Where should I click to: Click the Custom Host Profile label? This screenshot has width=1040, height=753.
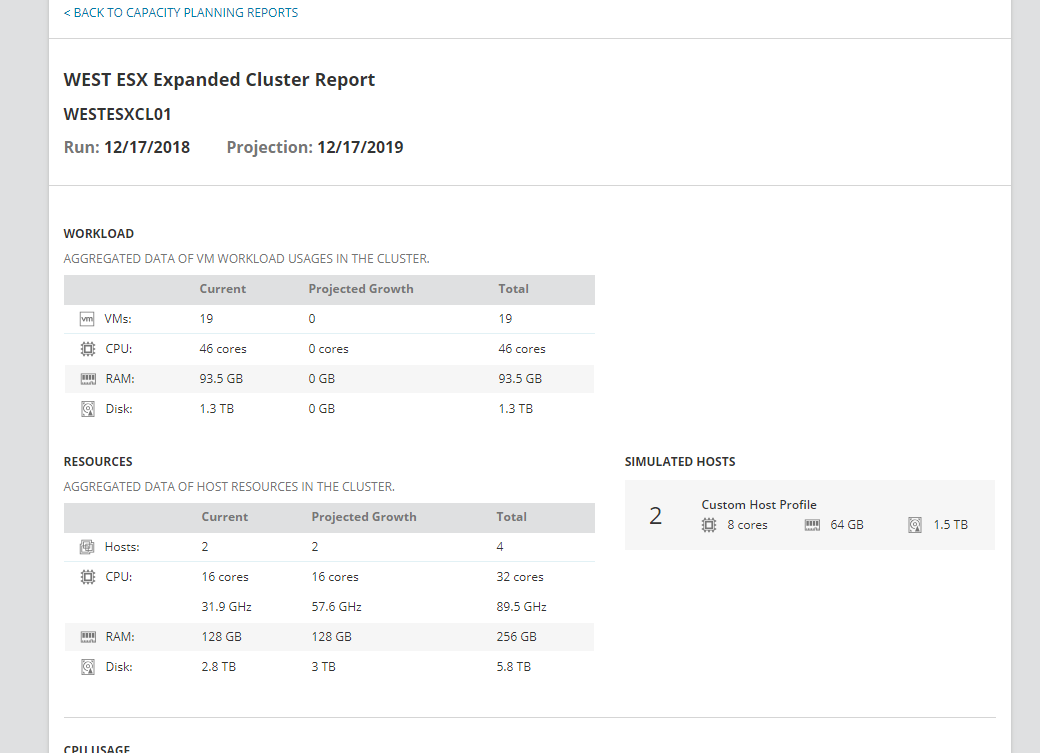tap(759, 505)
